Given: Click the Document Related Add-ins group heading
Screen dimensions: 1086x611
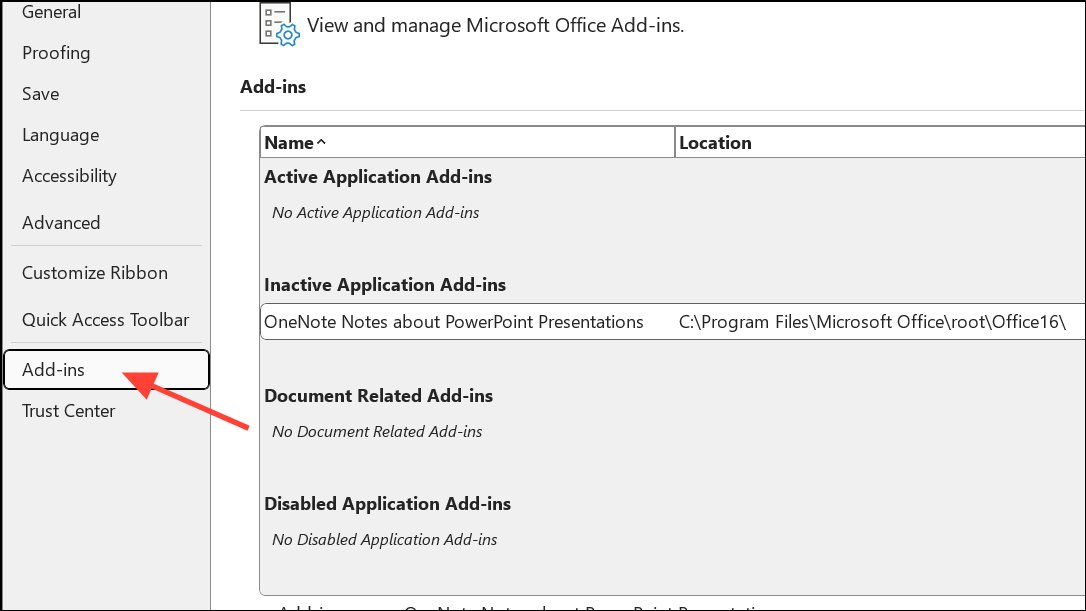Looking at the screenshot, I should pos(379,396).
